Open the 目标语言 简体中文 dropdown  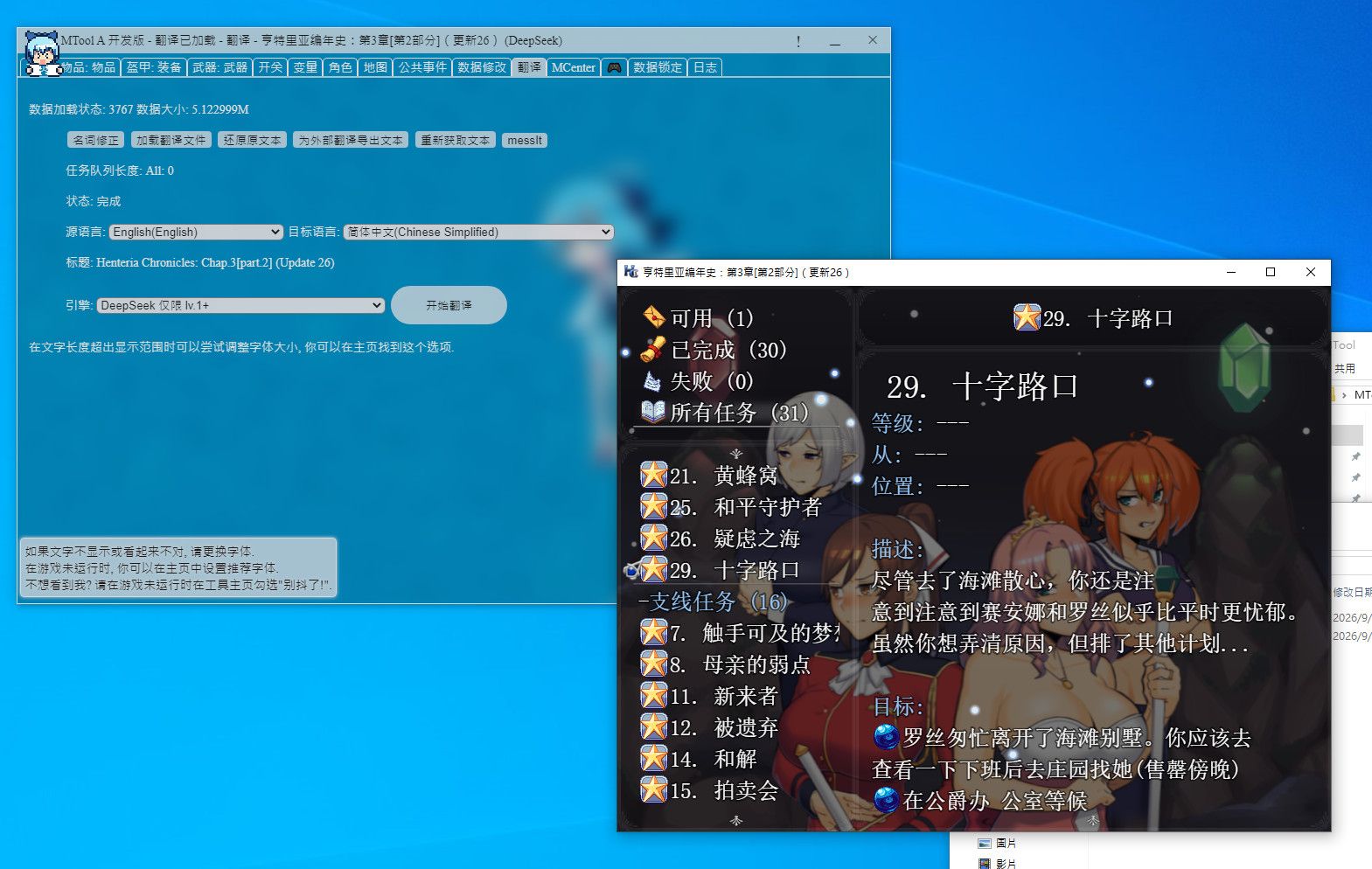478,232
